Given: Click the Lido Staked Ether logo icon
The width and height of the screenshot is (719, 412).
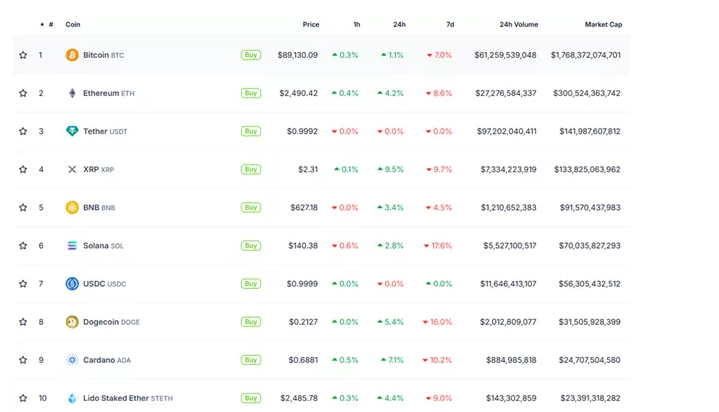Looking at the screenshot, I should [x=72, y=398].
